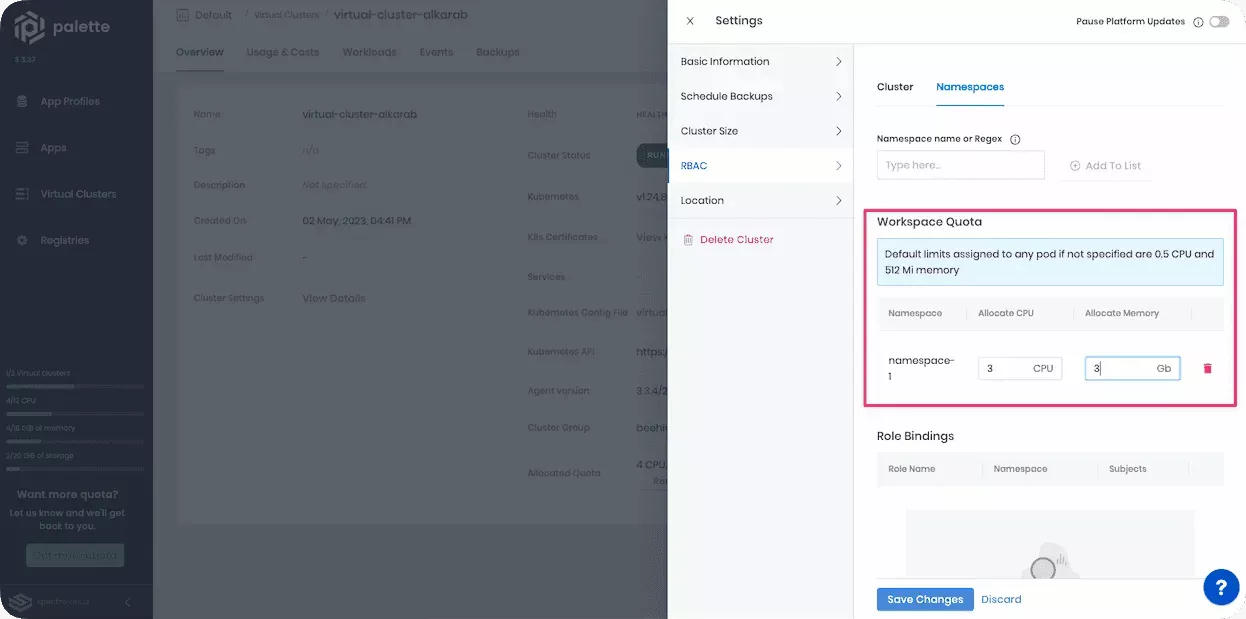Open Apps in sidebar
This screenshot has width=1246, height=619.
tap(53, 148)
